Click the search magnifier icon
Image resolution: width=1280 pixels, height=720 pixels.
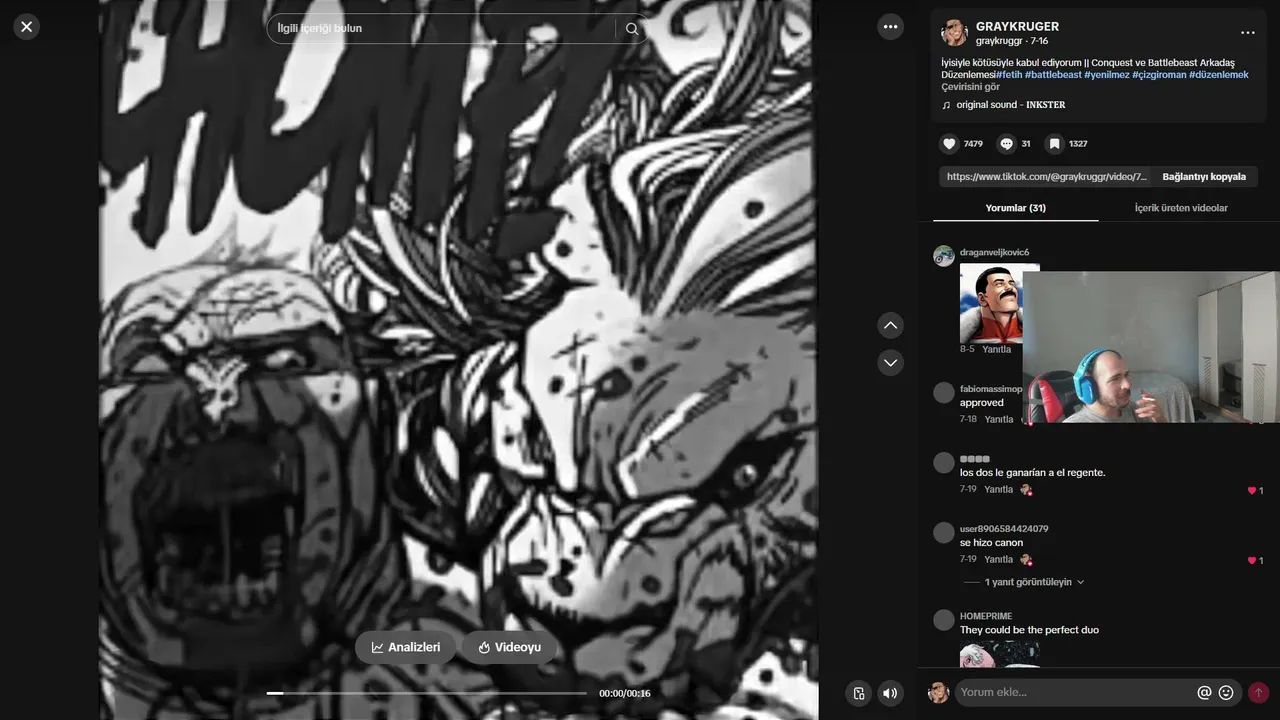tap(632, 29)
